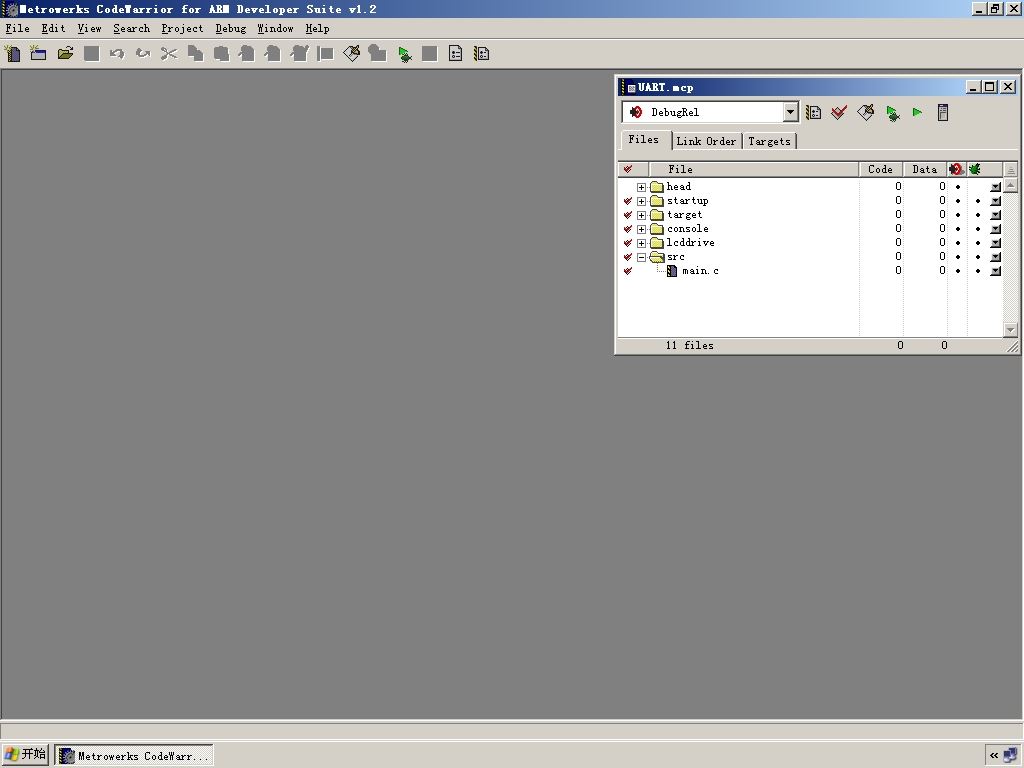Expand the console folder
Image resolution: width=1024 pixels, height=768 pixels.
click(x=641, y=229)
